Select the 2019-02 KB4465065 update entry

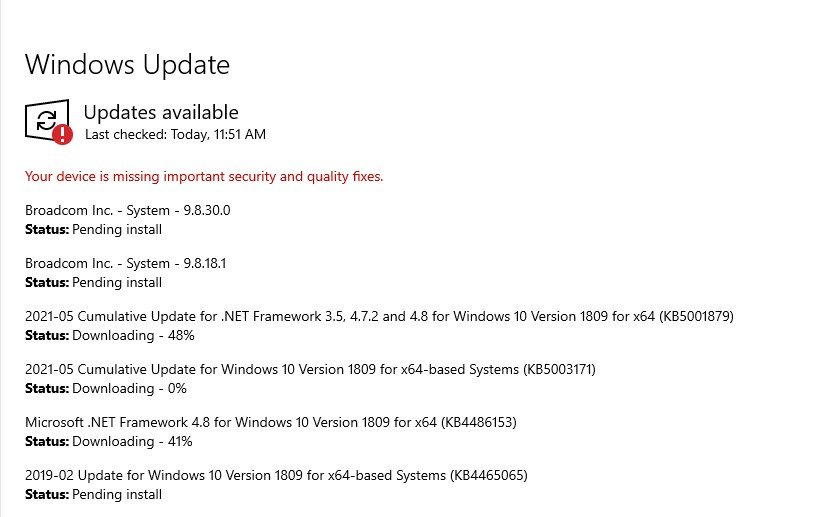(276, 476)
